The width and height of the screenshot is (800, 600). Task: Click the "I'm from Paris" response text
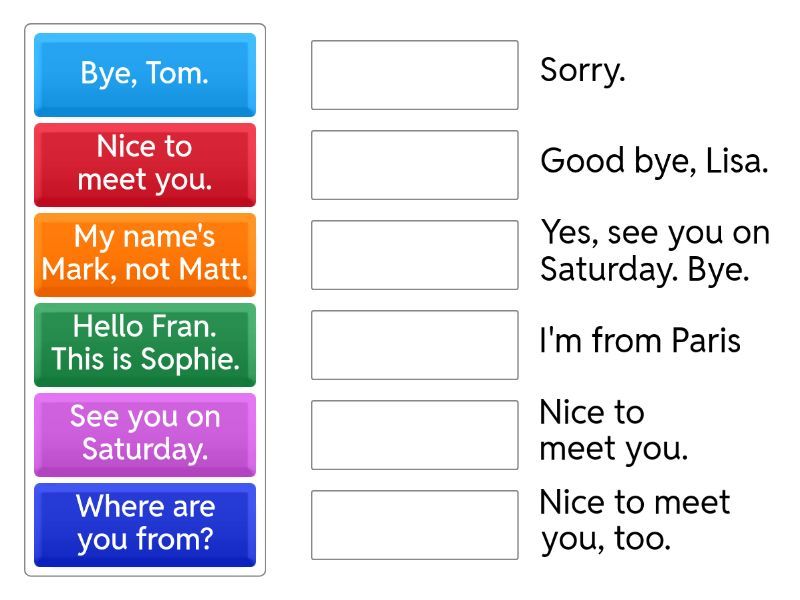pyautogui.click(x=640, y=341)
